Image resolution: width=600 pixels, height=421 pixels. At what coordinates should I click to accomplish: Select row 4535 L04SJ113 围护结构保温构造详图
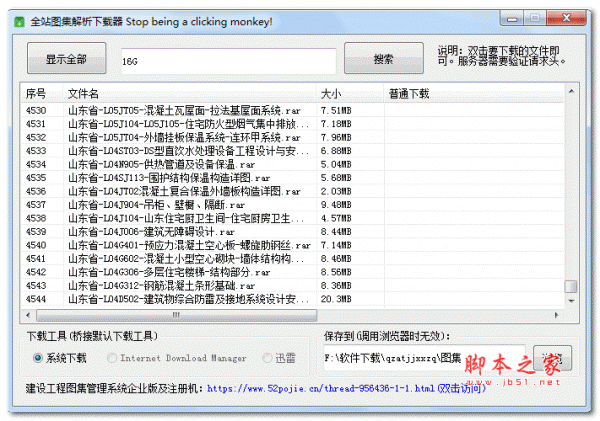[x=293, y=178]
